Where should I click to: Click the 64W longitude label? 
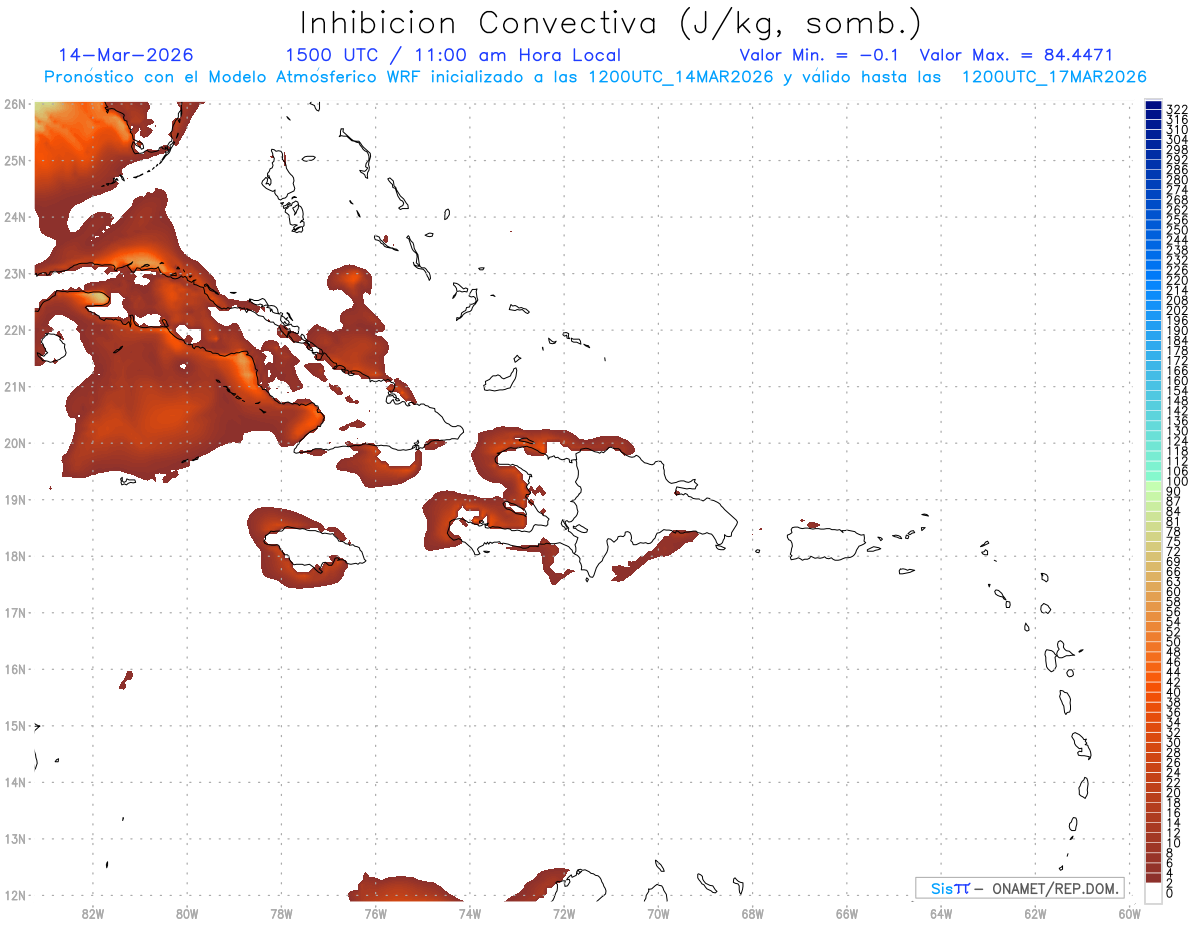pos(941,912)
